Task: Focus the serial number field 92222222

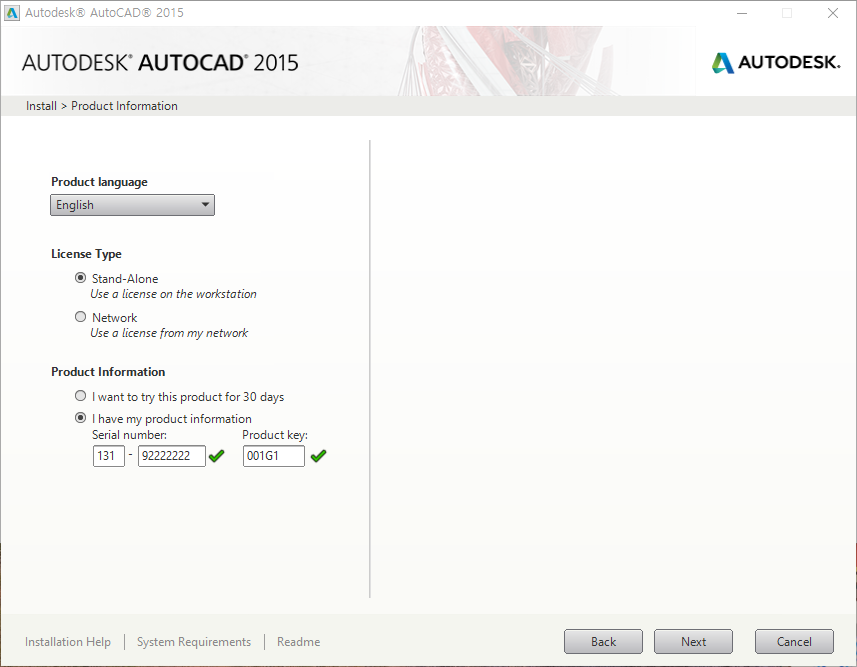Action: [x=172, y=456]
